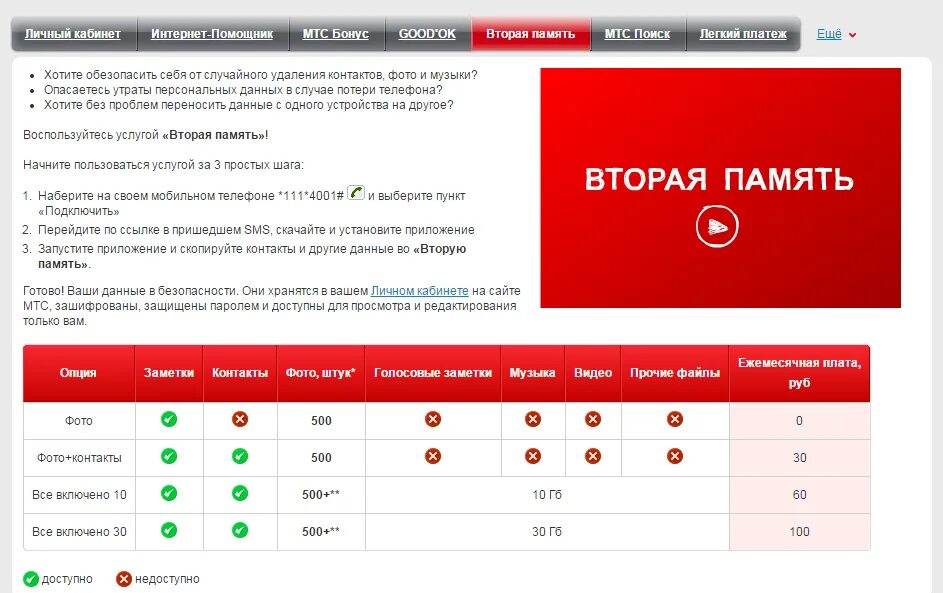Click green check for Заметки in Все включено 10 row
Screen dimensions: 943x593
[x=169, y=494]
